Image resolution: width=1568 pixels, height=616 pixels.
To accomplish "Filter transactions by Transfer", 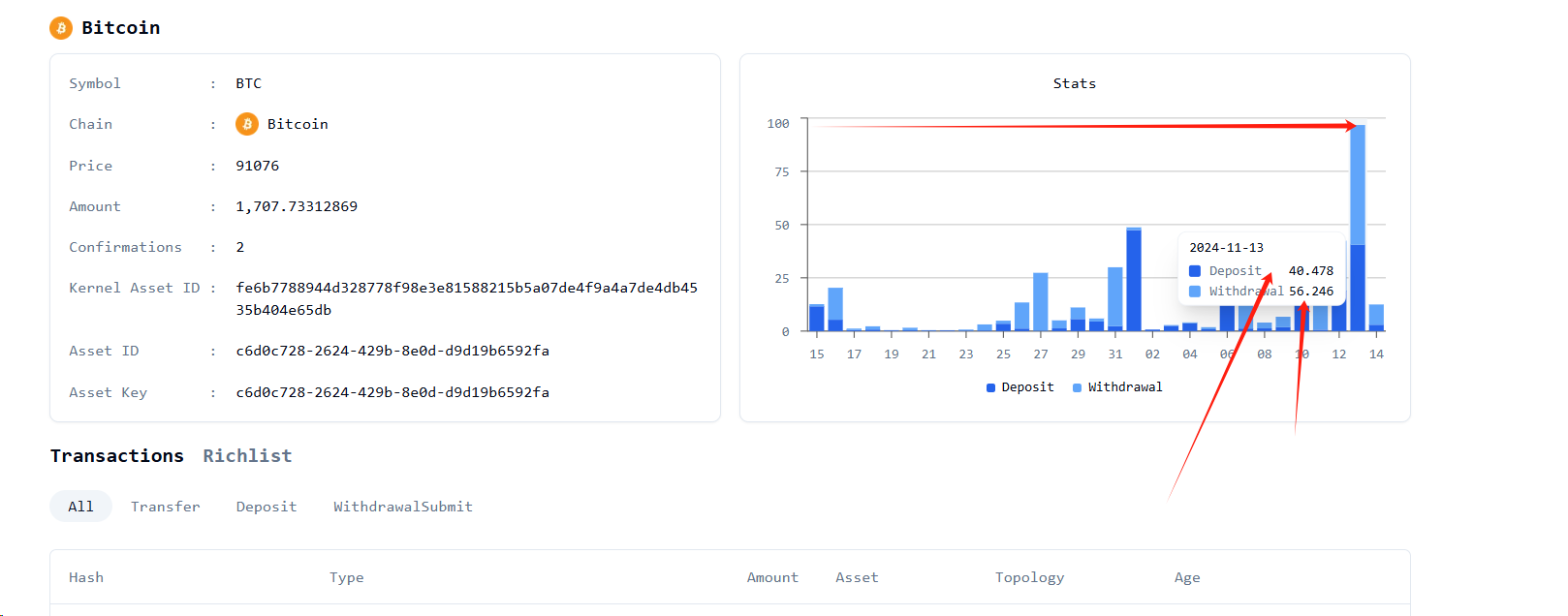I will pos(166,507).
